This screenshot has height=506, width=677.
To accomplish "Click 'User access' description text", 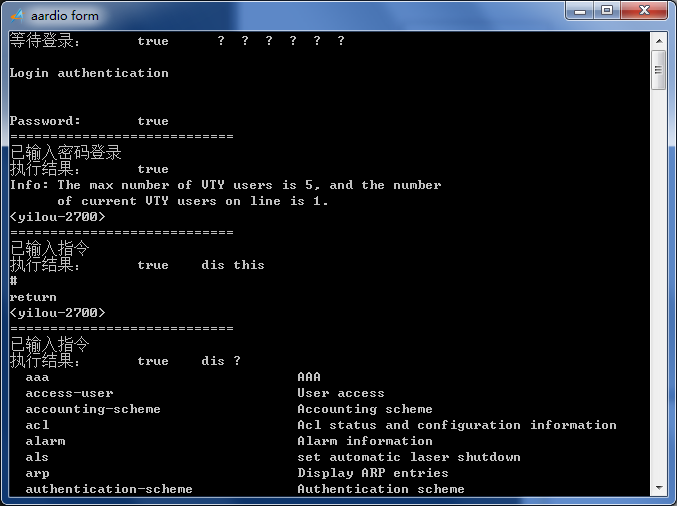I will coord(341,393).
